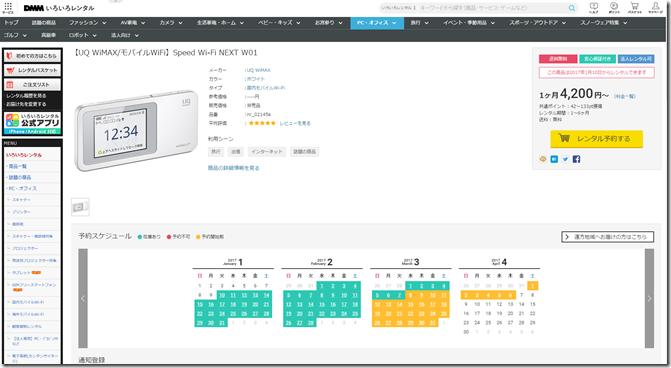Show previous months in calendar
The image size is (671, 368).
83,298
